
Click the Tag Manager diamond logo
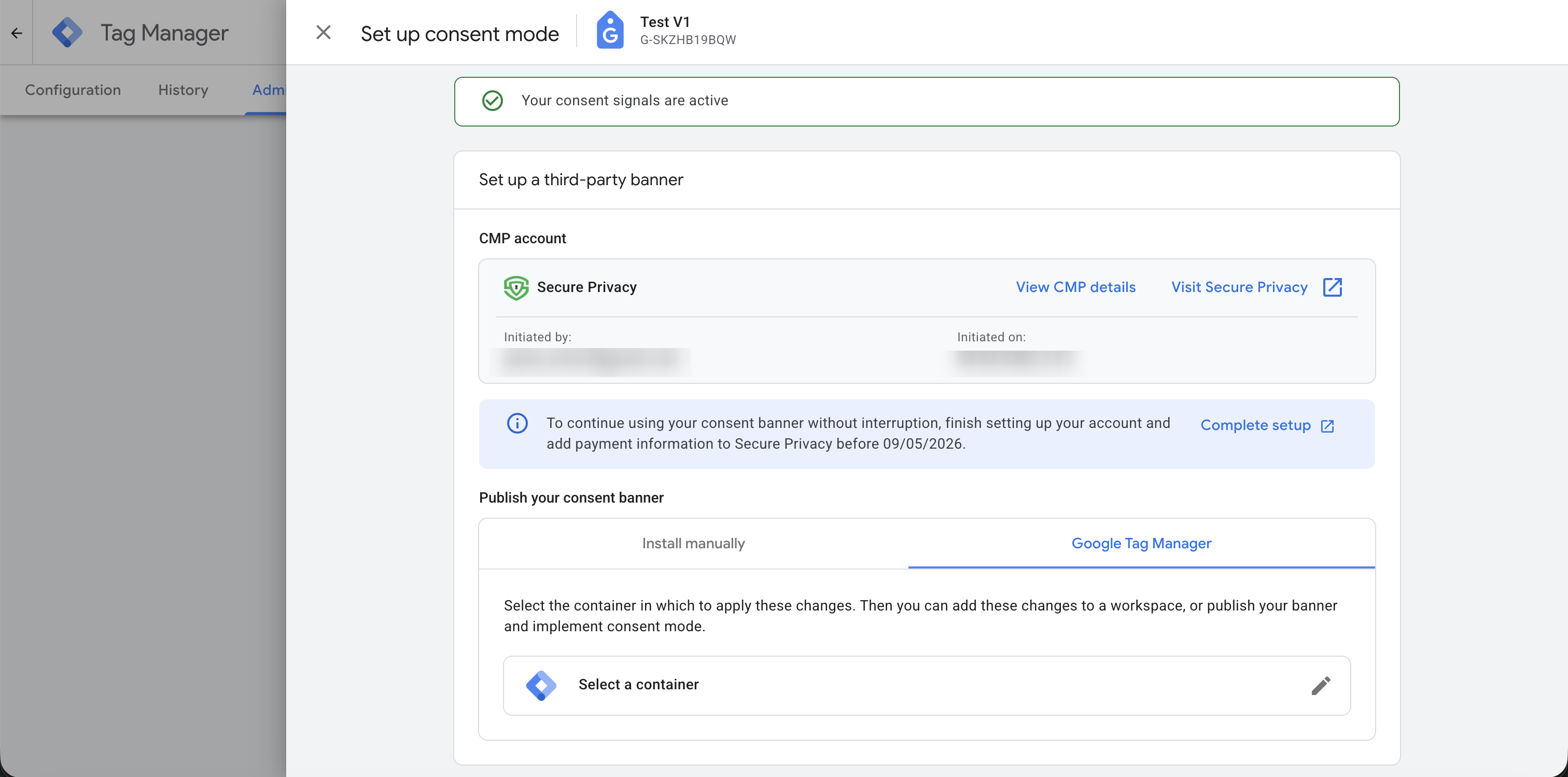tap(67, 32)
